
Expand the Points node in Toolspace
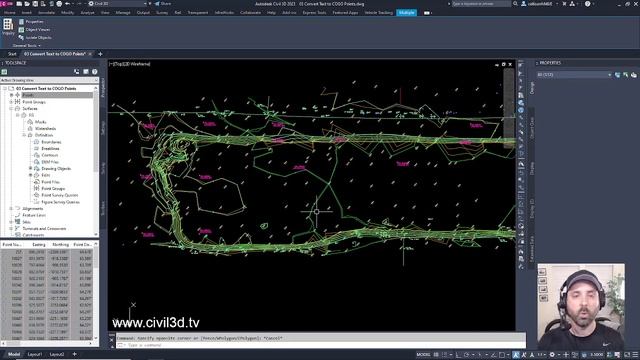pyautogui.click(x=11, y=95)
